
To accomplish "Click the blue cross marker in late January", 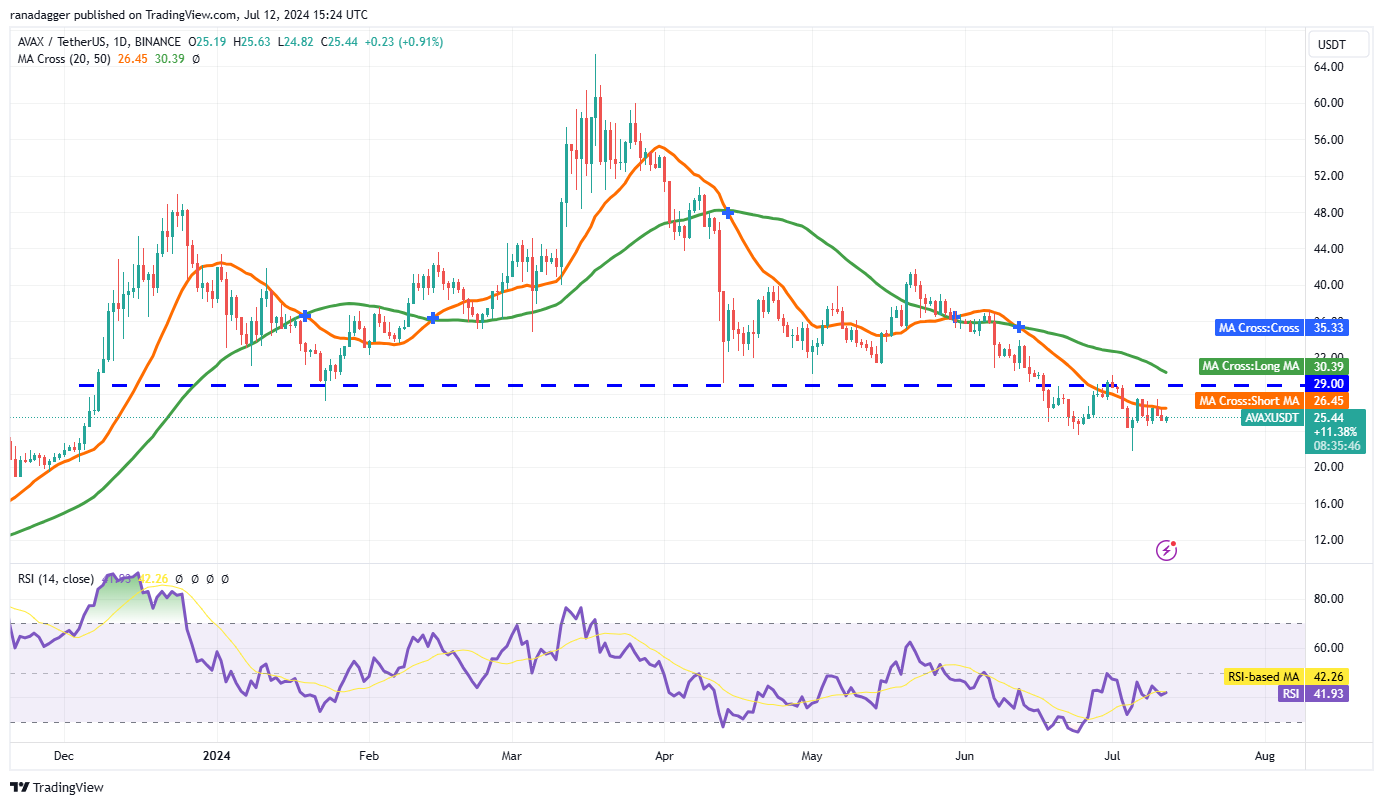I will [306, 315].
